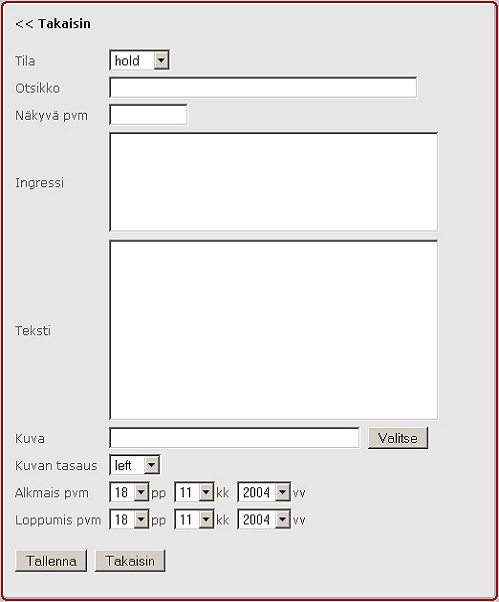Open the Loppumis pvm day dropdown

(129, 519)
